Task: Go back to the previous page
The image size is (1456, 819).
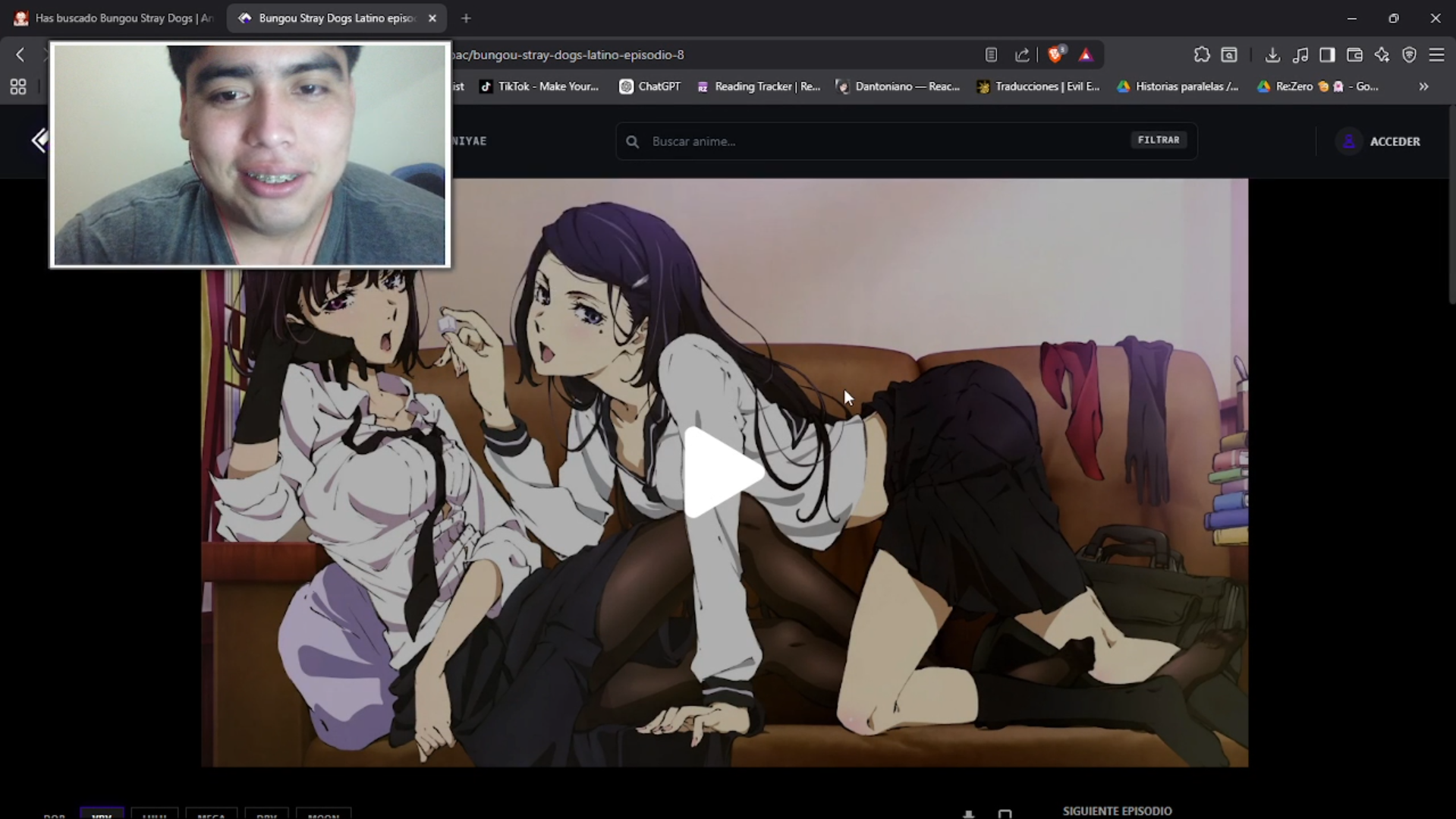Action: [x=20, y=55]
